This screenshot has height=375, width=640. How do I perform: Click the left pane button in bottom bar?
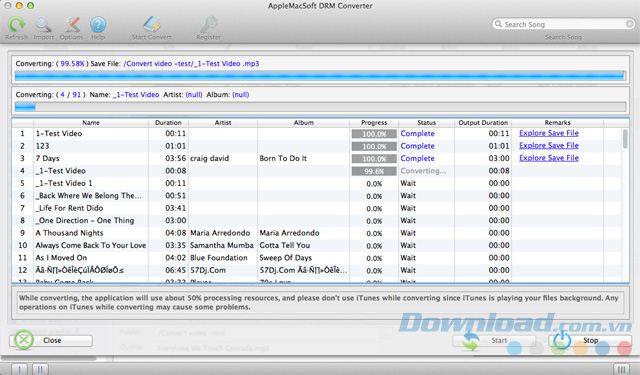[19, 369]
